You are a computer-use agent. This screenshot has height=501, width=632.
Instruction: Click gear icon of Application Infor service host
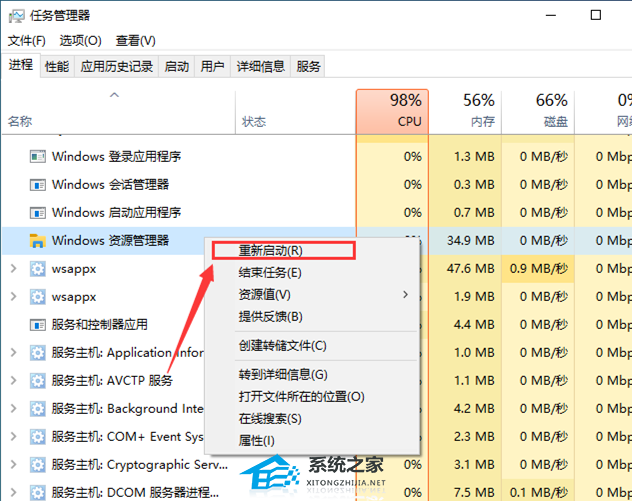tap(37, 353)
